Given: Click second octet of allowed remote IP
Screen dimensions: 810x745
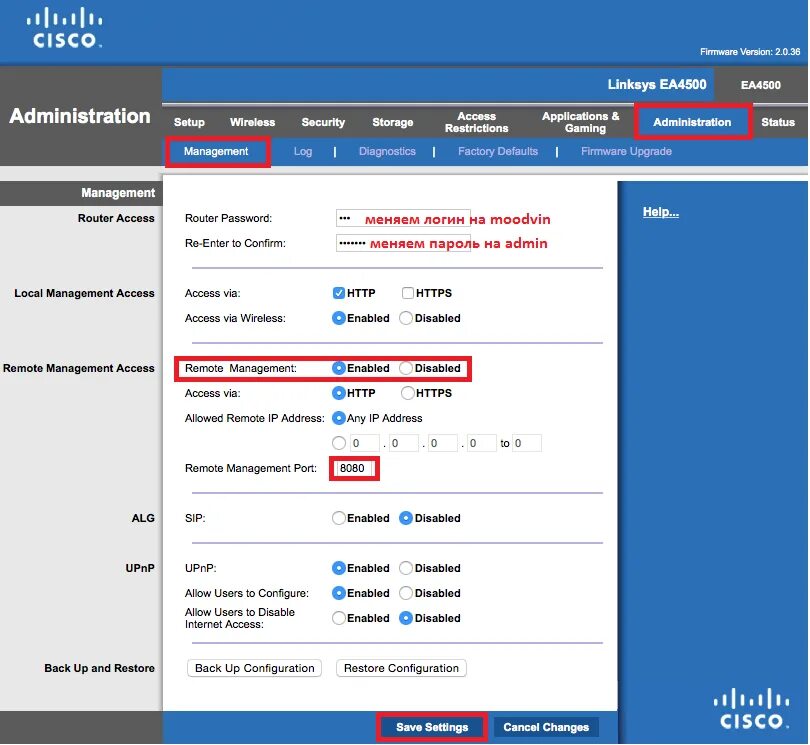Looking at the screenshot, I should pos(403,443).
